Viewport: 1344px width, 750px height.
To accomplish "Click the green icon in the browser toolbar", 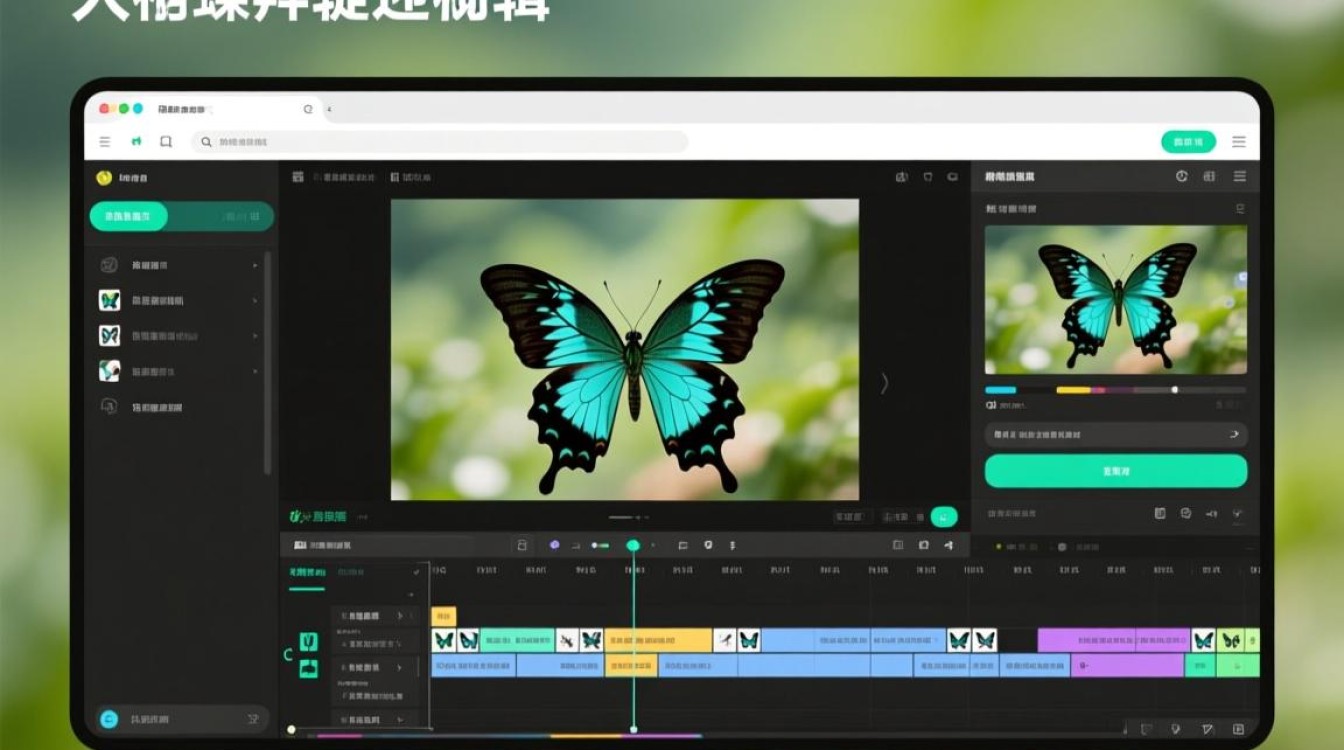I will click(x=136, y=142).
